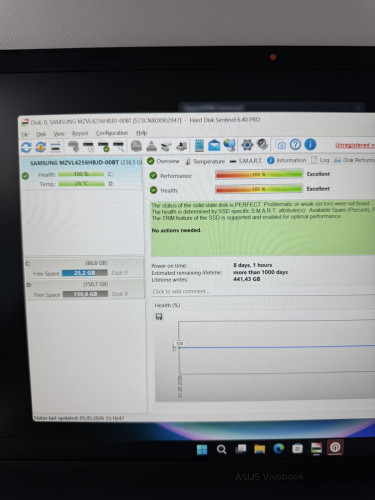Click the 'Status last updated' status bar text
375x500 pixels.
click(x=79, y=418)
